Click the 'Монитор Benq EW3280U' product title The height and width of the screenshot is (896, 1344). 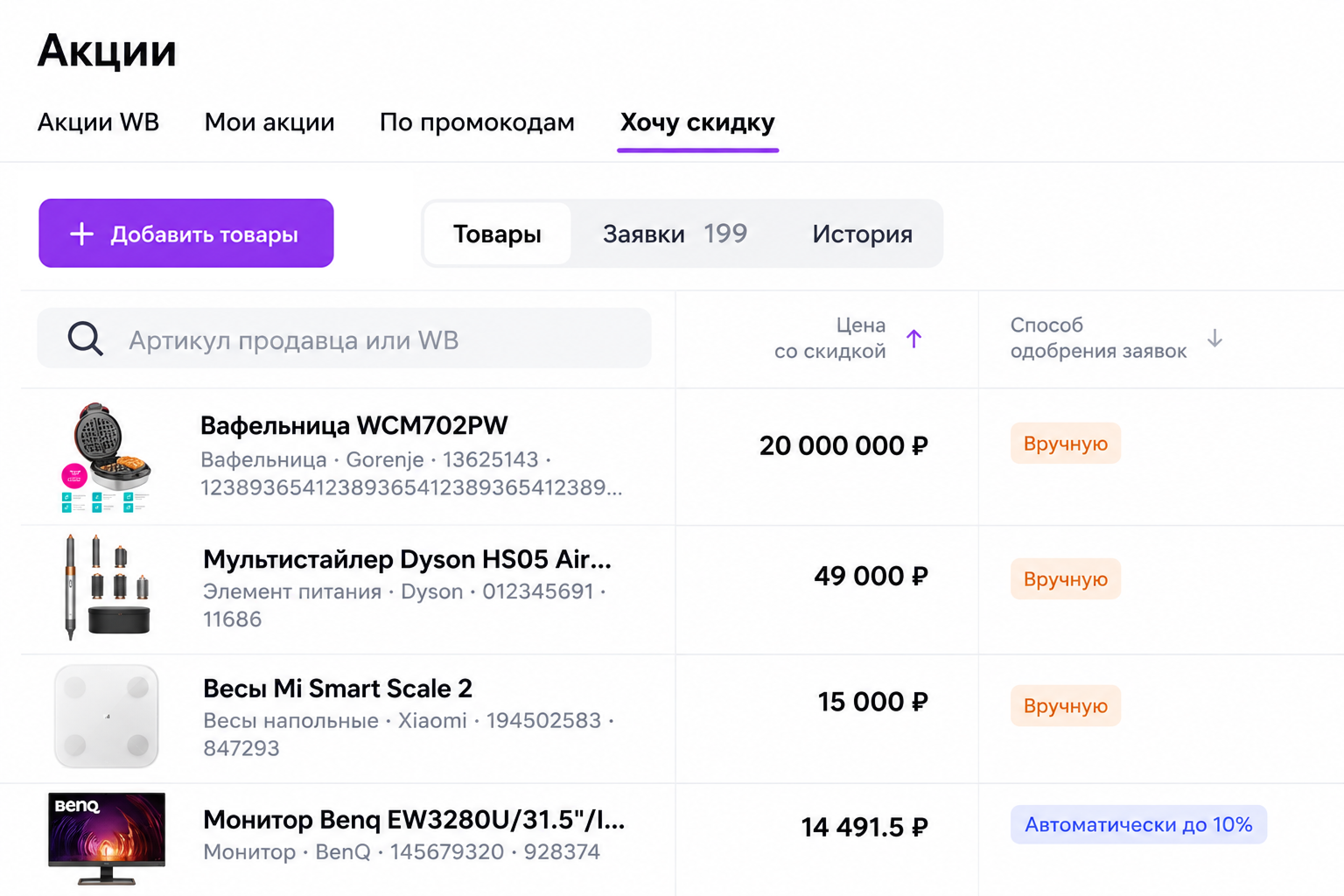(414, 820)
